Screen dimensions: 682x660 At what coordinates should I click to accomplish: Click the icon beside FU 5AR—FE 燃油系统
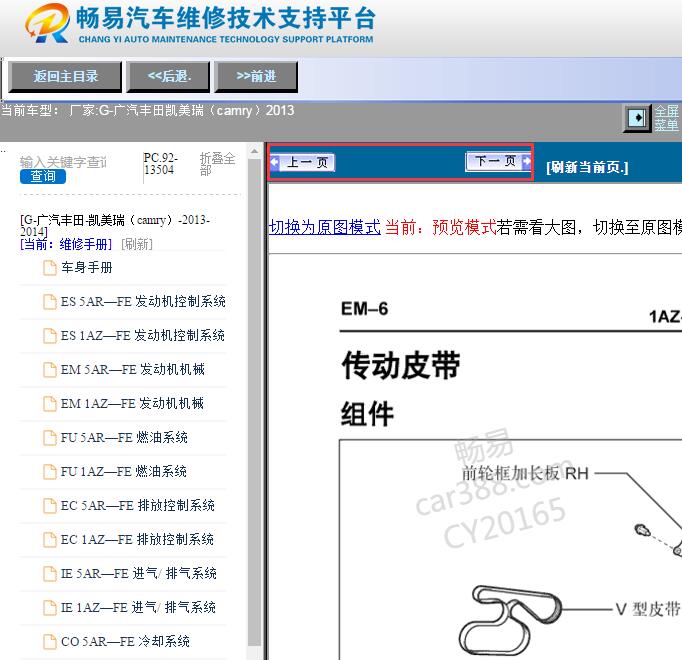[x=50, y=437]
